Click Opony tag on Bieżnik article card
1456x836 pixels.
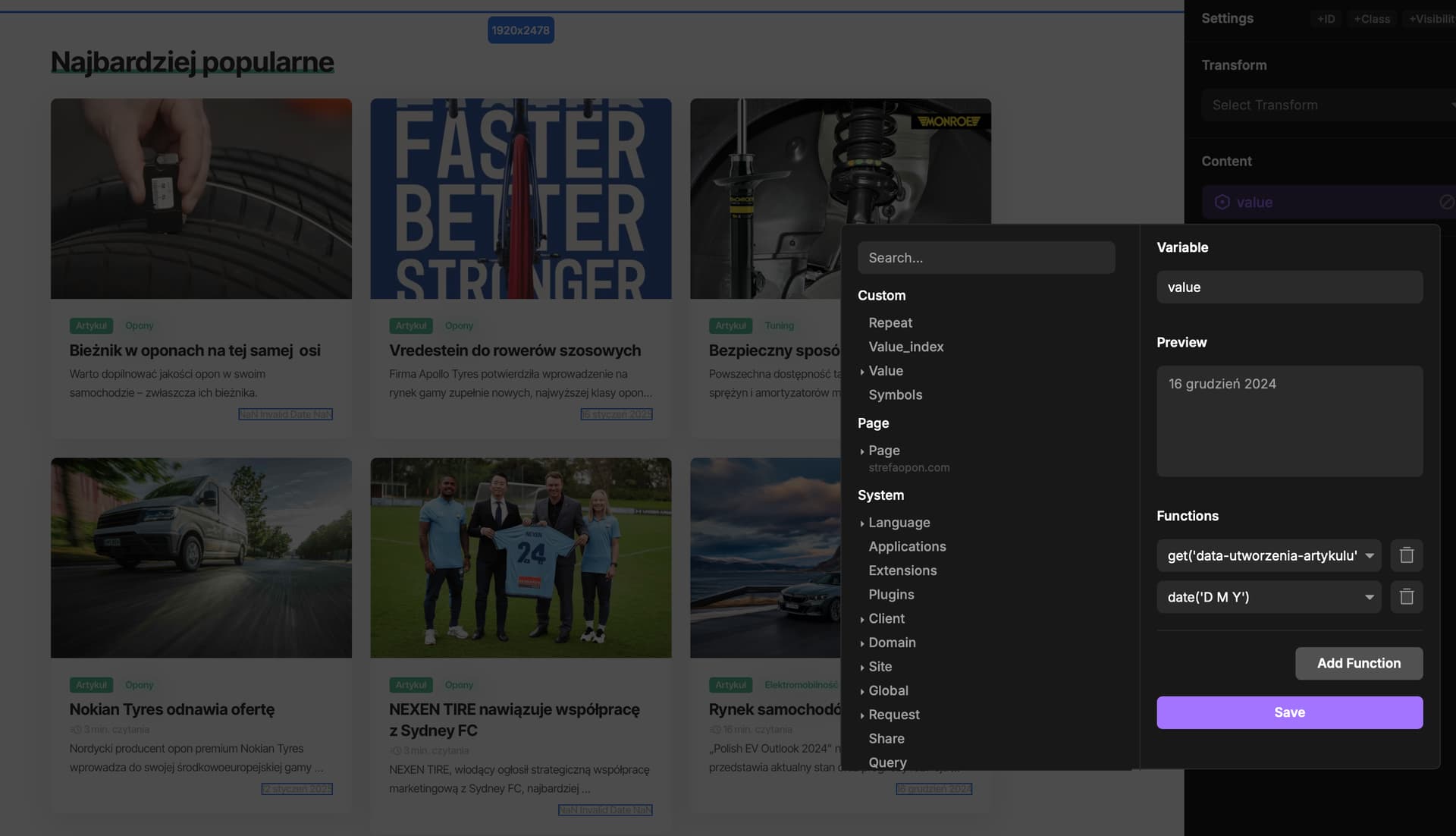(139, 325)
